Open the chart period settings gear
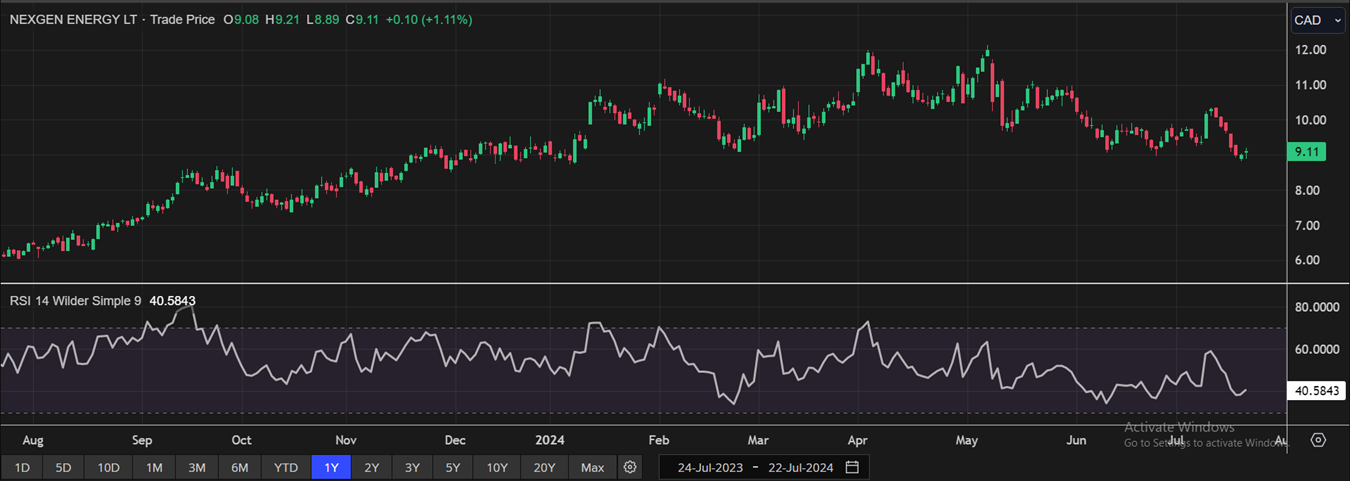Screen dimensions: 1350x481 [x=629, y=467]
